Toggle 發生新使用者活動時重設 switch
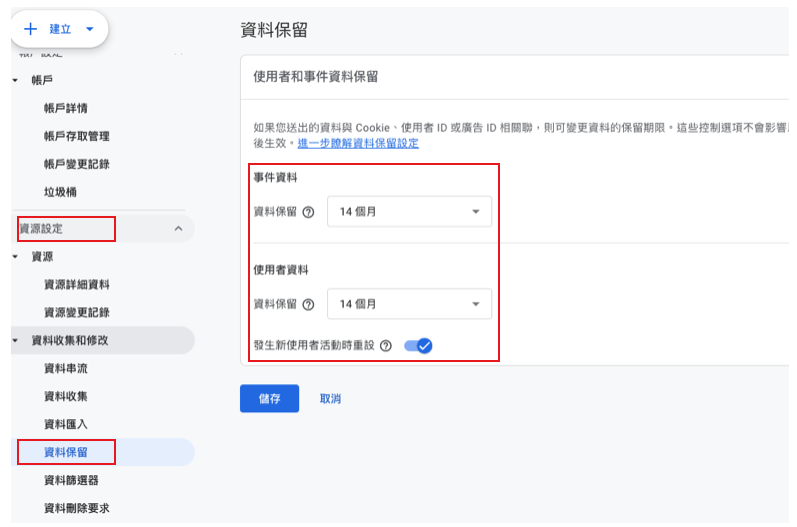The image size is (797, 527). (x=418, y=346)
